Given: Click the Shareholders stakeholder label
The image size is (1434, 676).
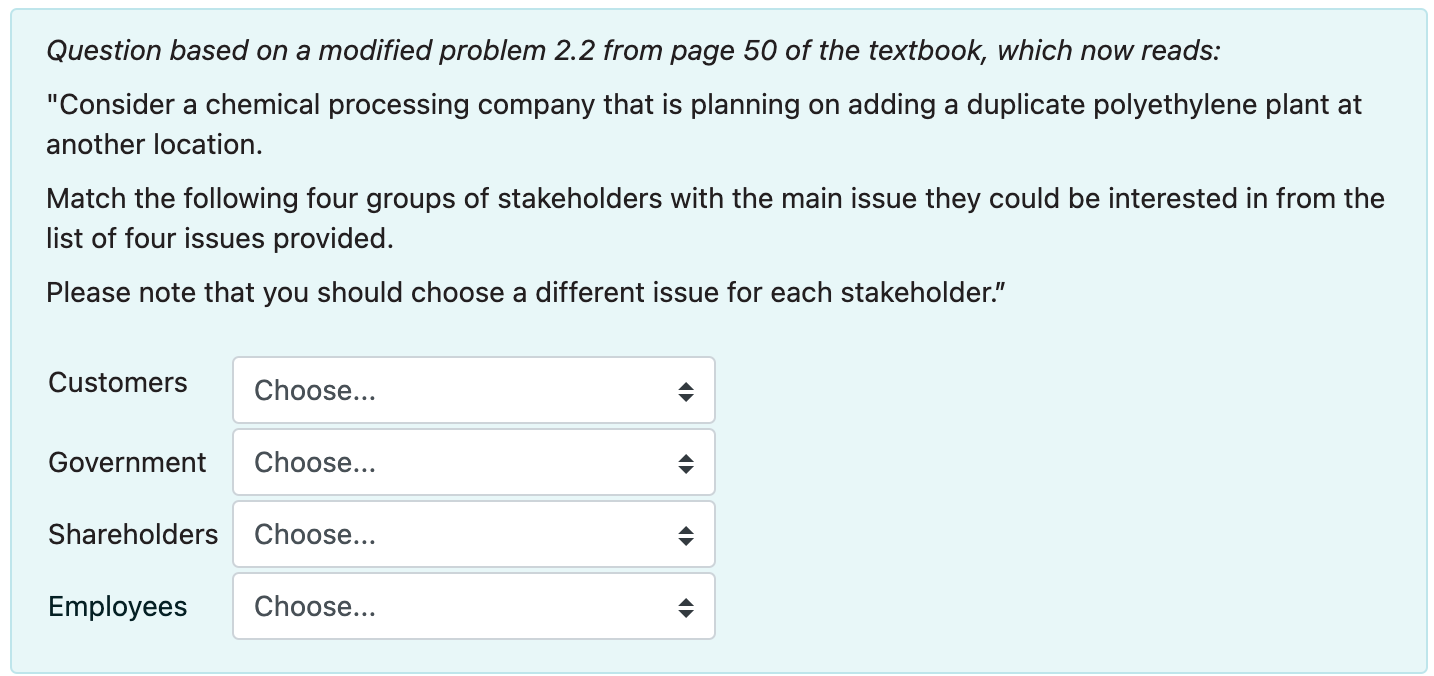Looking at the screenshot, I should [x=133, y=534].
